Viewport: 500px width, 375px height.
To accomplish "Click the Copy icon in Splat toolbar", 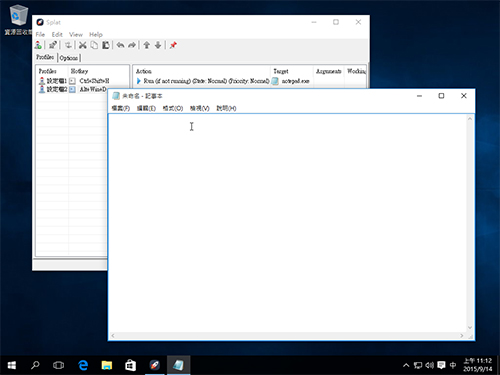I will pos(94,45).
